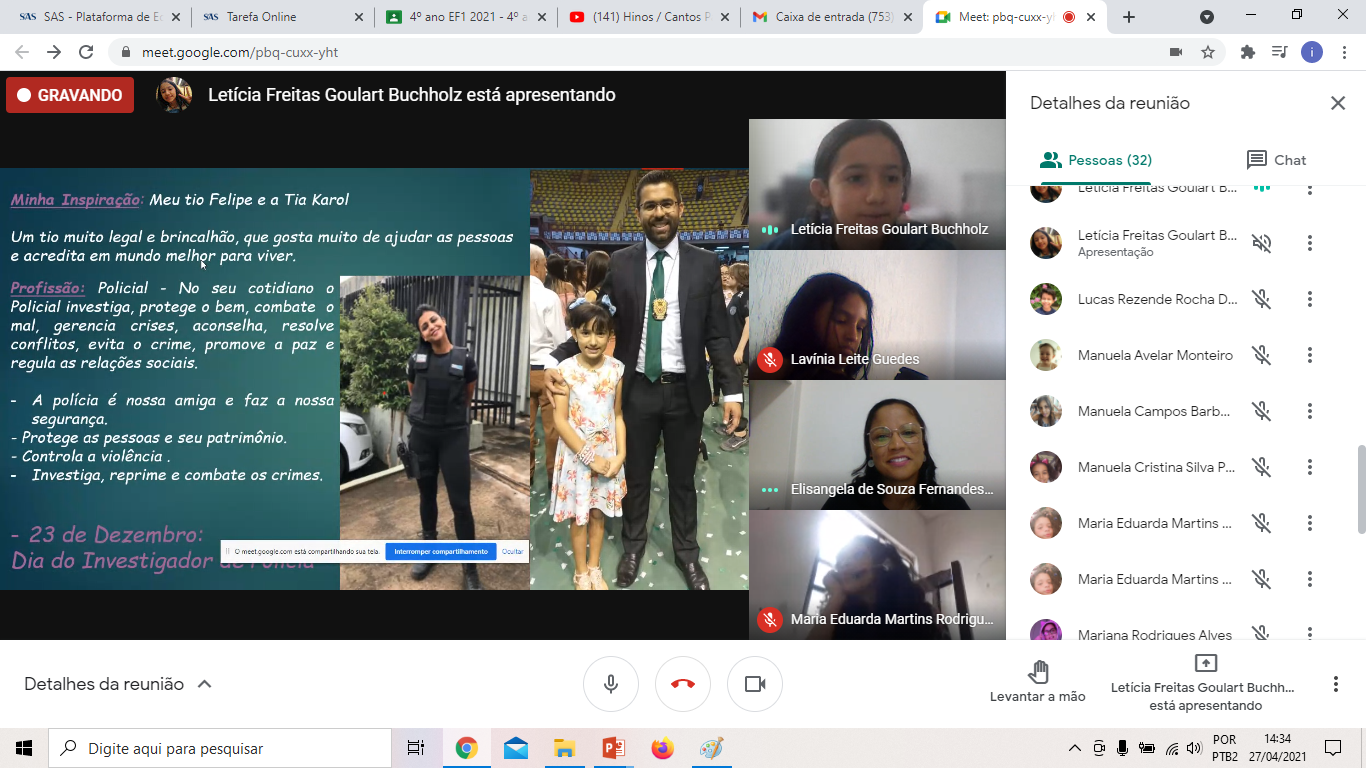Screen dimensions: 1366x768
Task: Open File Explorer from the taskbar
Action: (x=564, y=748)
